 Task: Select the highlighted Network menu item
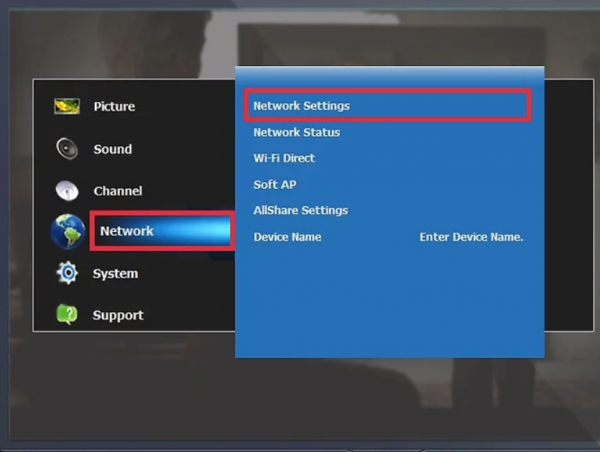tap(162, 231)
